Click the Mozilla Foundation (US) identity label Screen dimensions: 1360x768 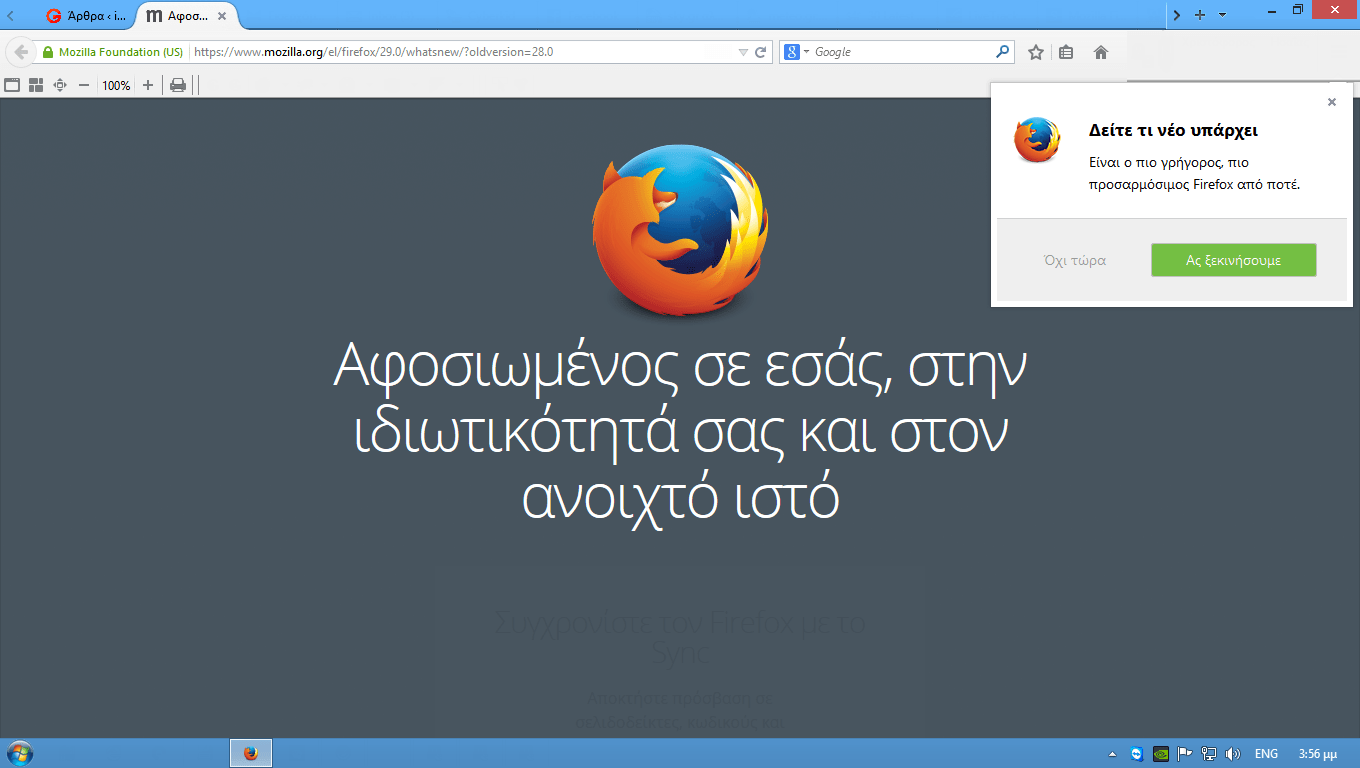coord(121,52)
